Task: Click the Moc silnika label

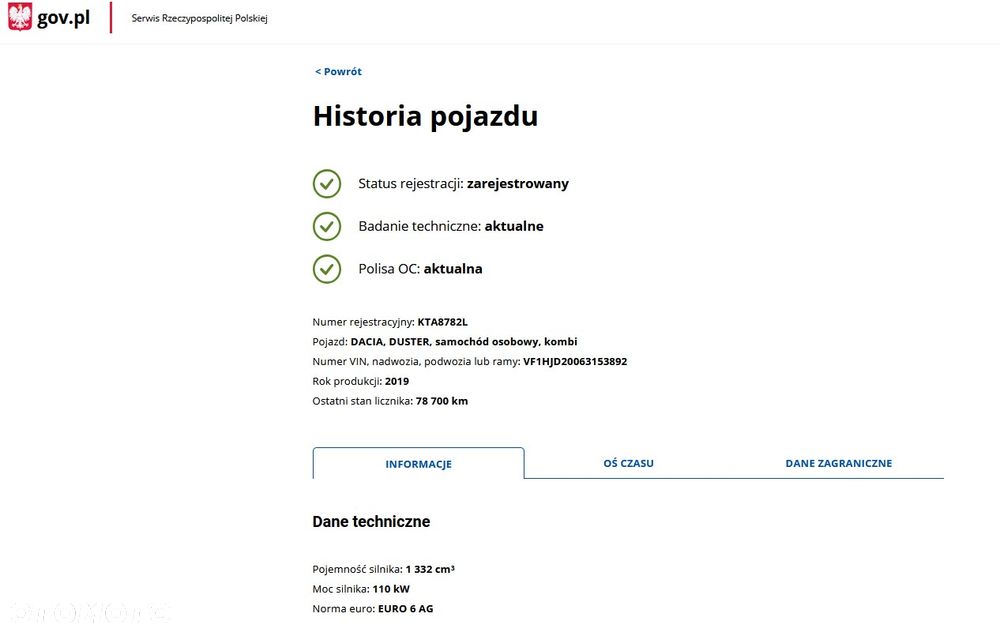Action: coord(341,589)
